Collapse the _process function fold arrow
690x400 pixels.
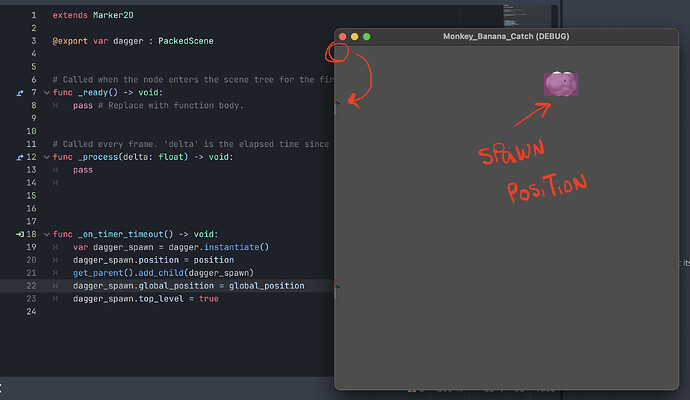tap(47, 157)
